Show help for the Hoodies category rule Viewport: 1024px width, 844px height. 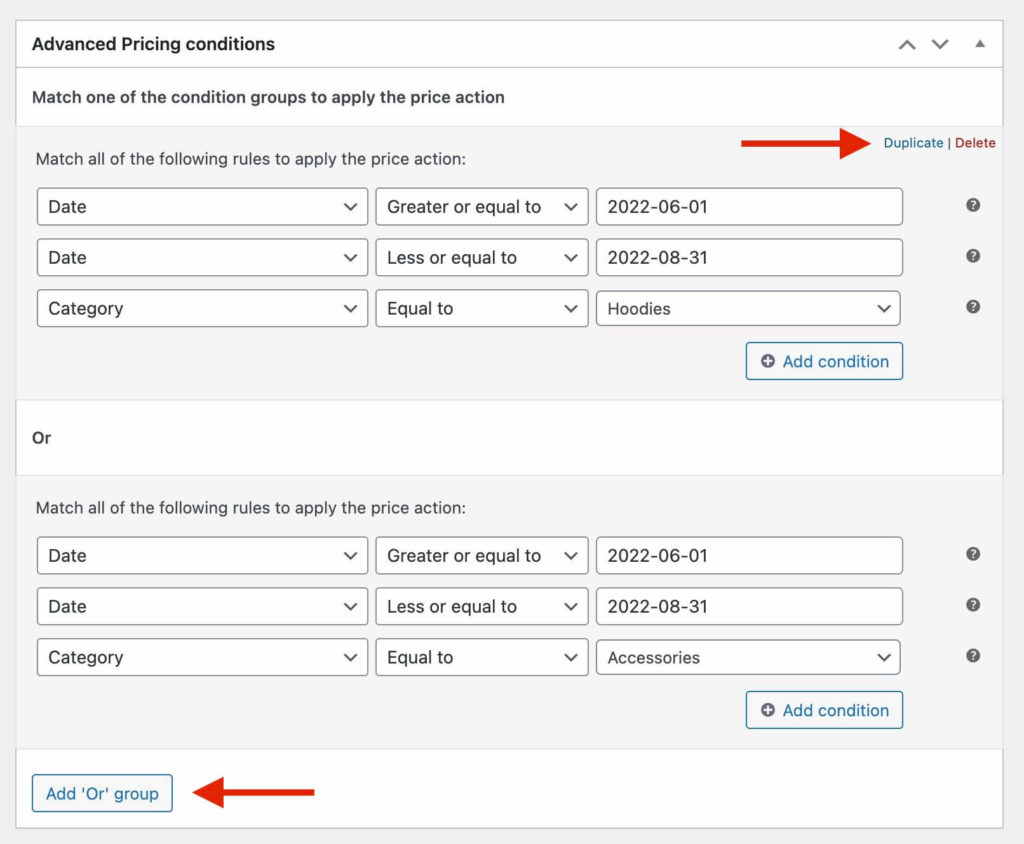(x=973, y=307)
